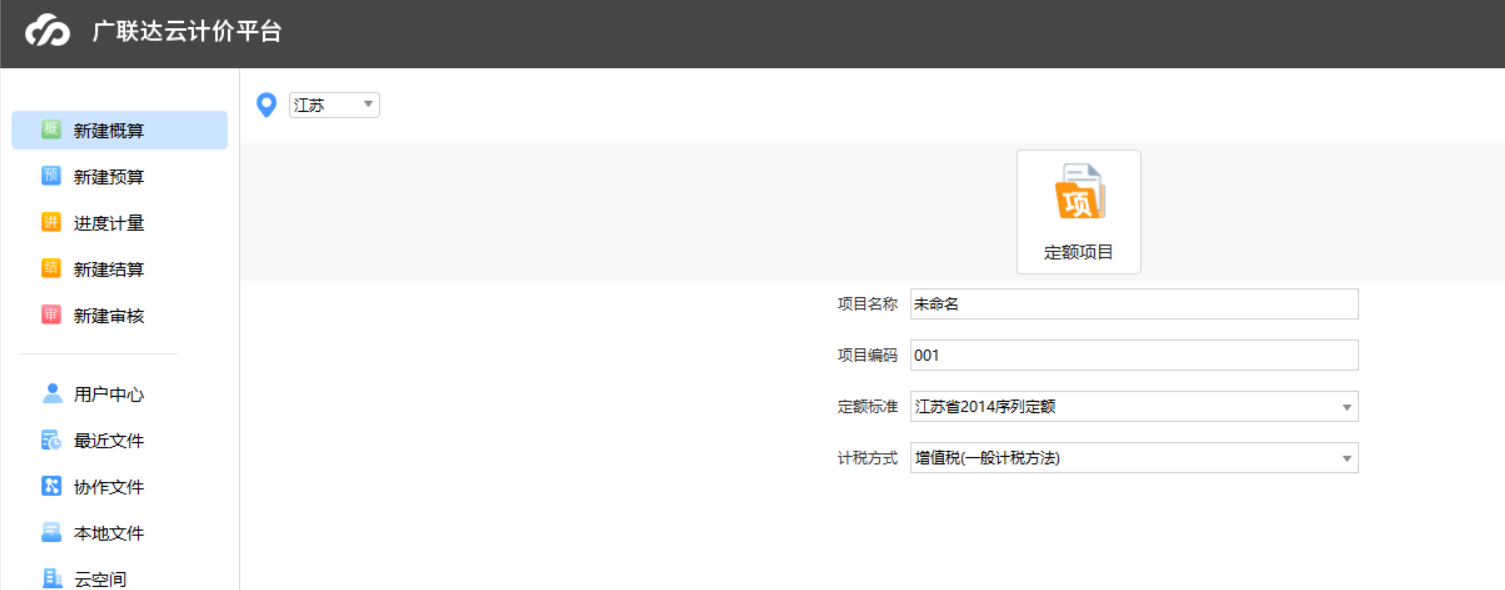This screenshot has width=1505, height=590.
Task: Click the 项目名称 field containing 未命名
Action: [x=1134, y=304]
